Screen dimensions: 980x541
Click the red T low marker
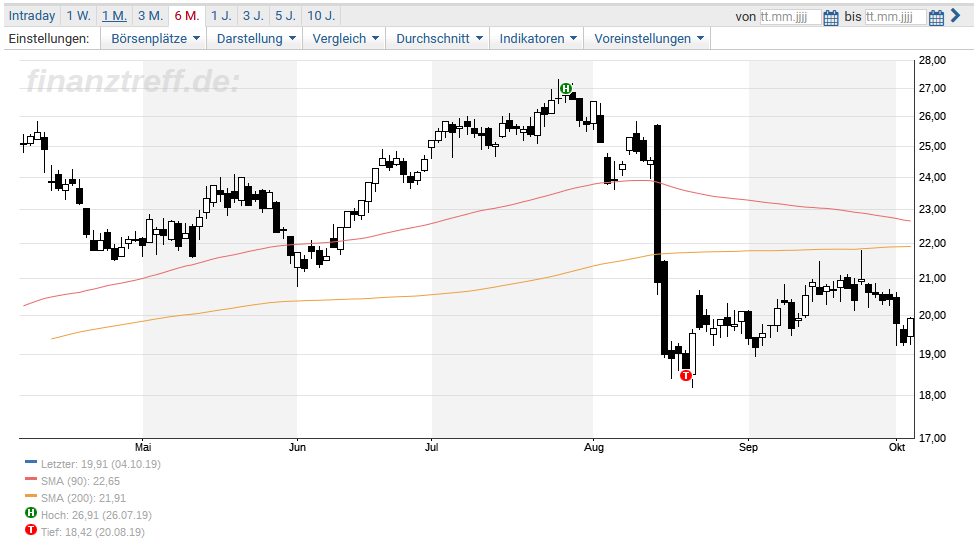click(686, 375)
